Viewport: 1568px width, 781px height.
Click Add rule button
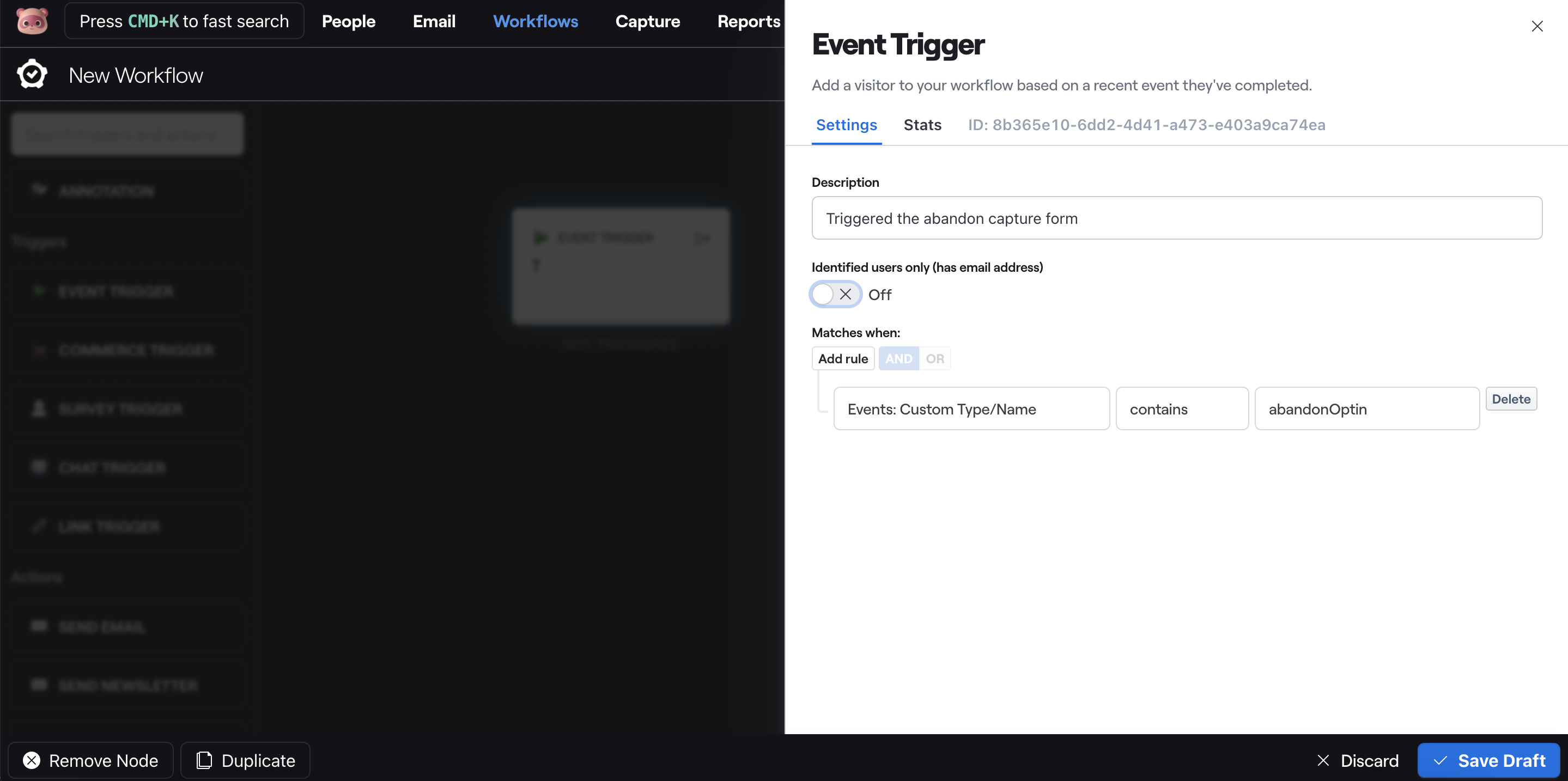tap(843, 357)
